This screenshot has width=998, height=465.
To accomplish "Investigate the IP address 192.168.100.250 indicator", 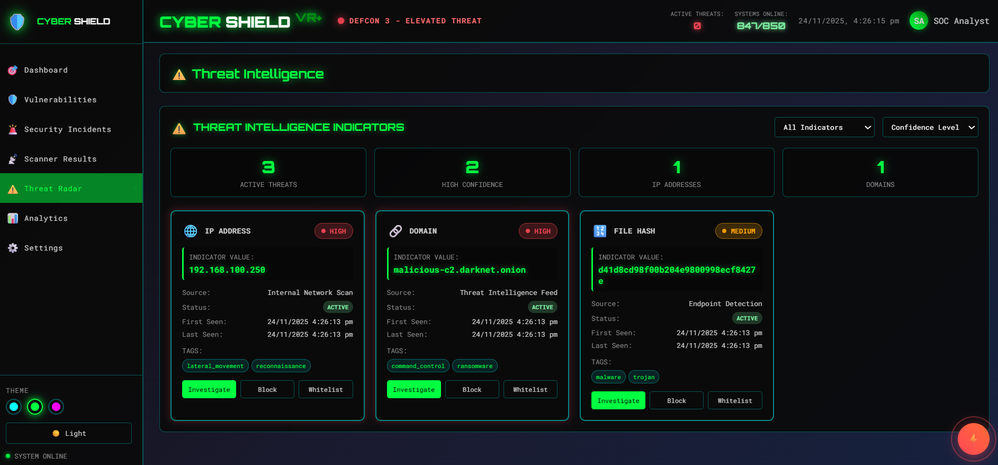I will coord(209,389).
